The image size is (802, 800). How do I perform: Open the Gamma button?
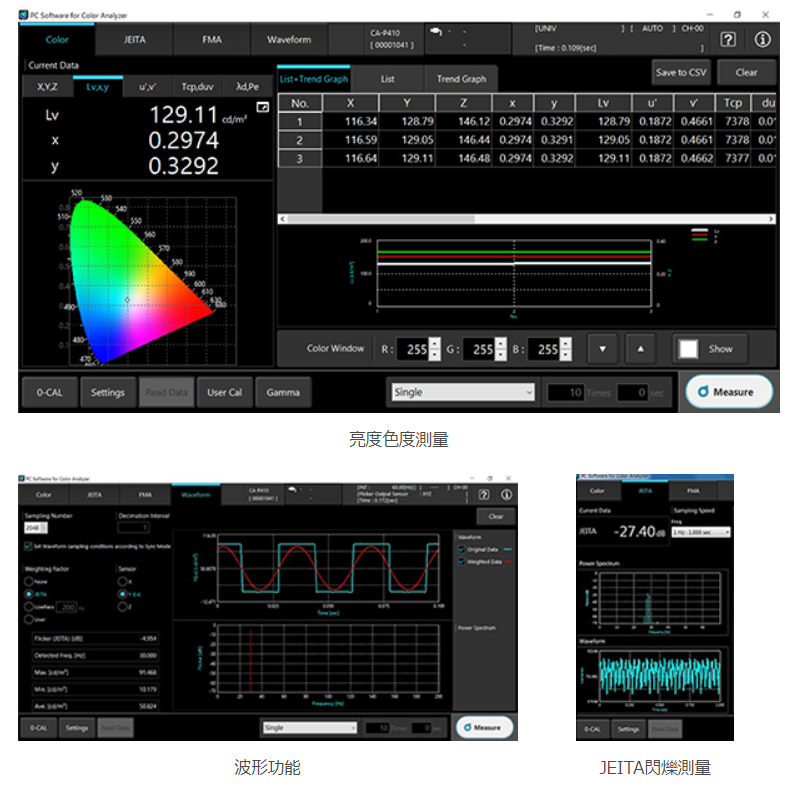[283, 392]
